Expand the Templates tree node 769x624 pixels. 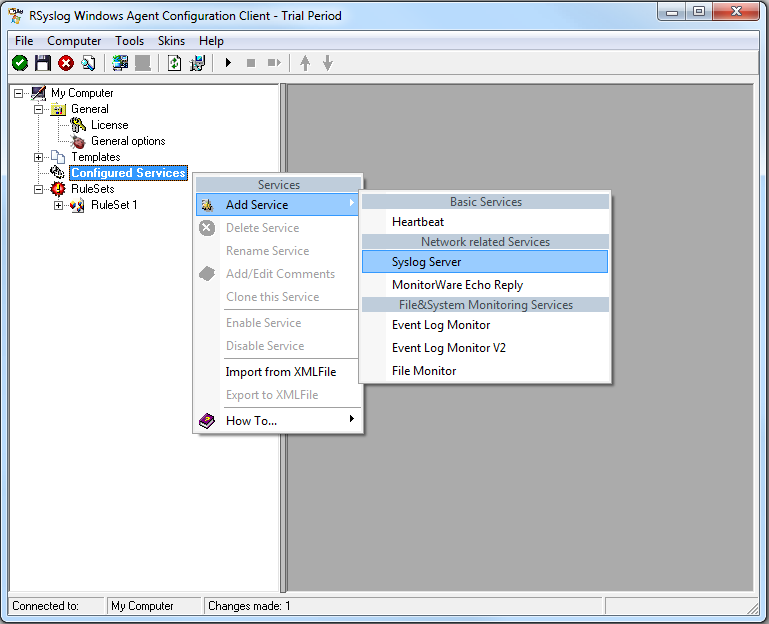click(x=38, y=157)
